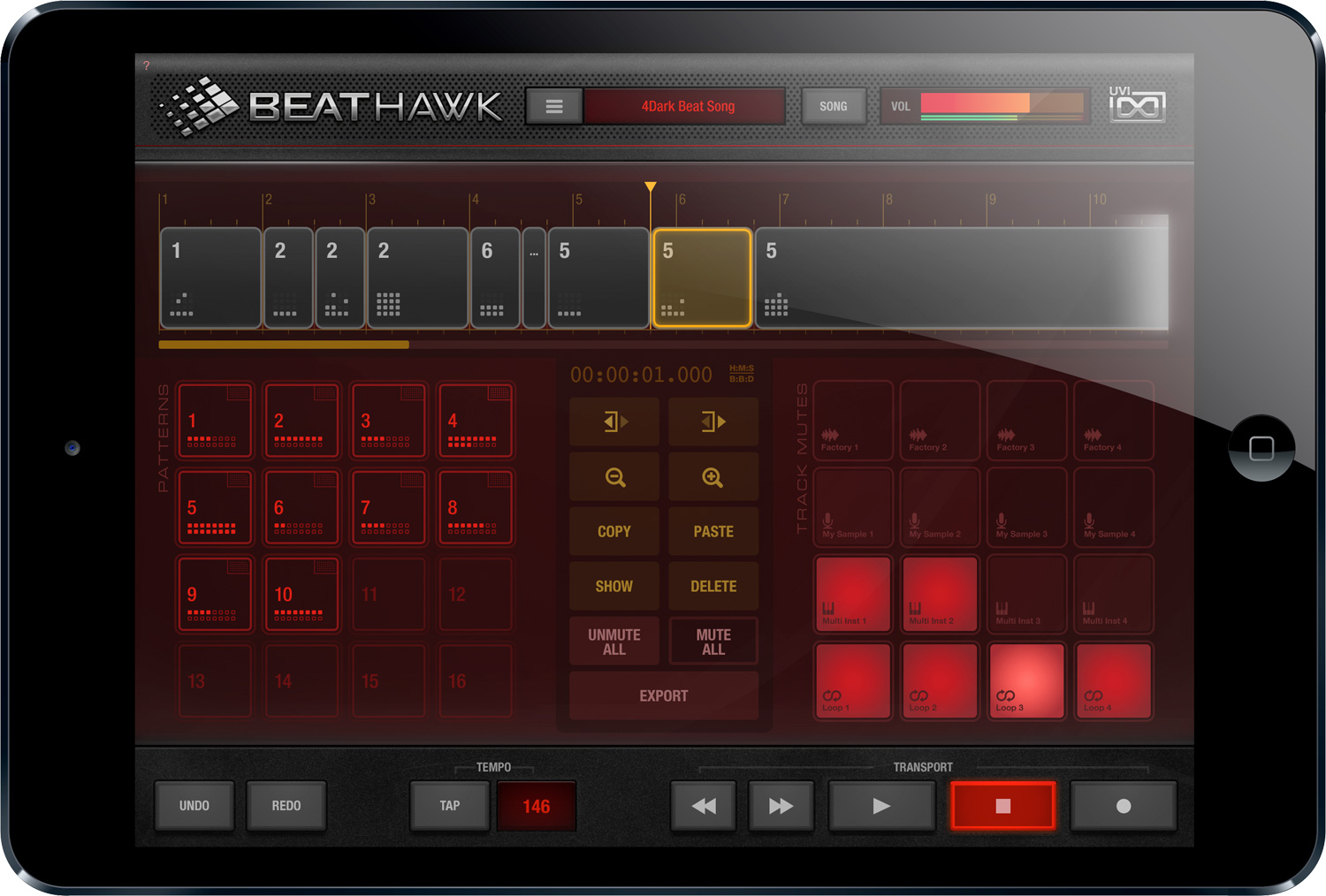Select pattern 8 pad

pyautogui.click(x=476, y=507)
